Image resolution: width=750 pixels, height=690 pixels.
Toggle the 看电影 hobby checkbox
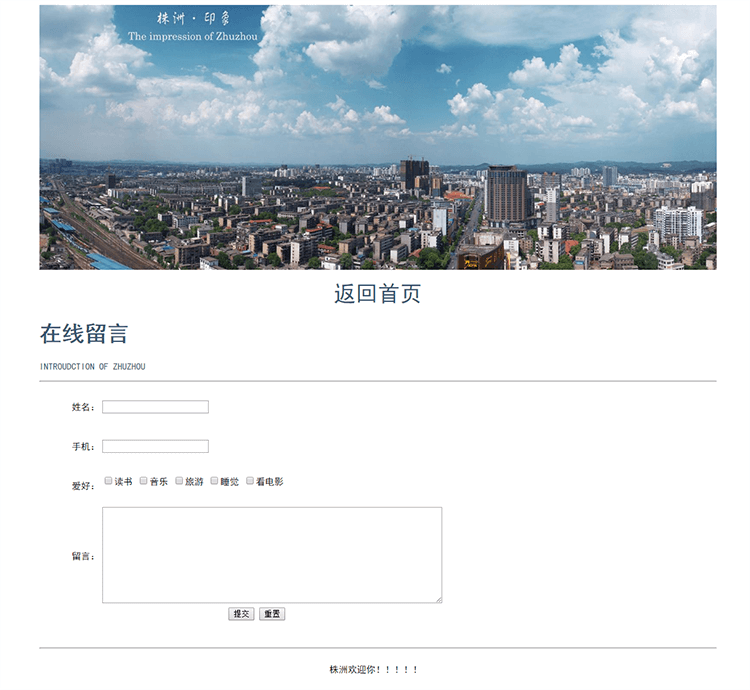coord(250,481)
